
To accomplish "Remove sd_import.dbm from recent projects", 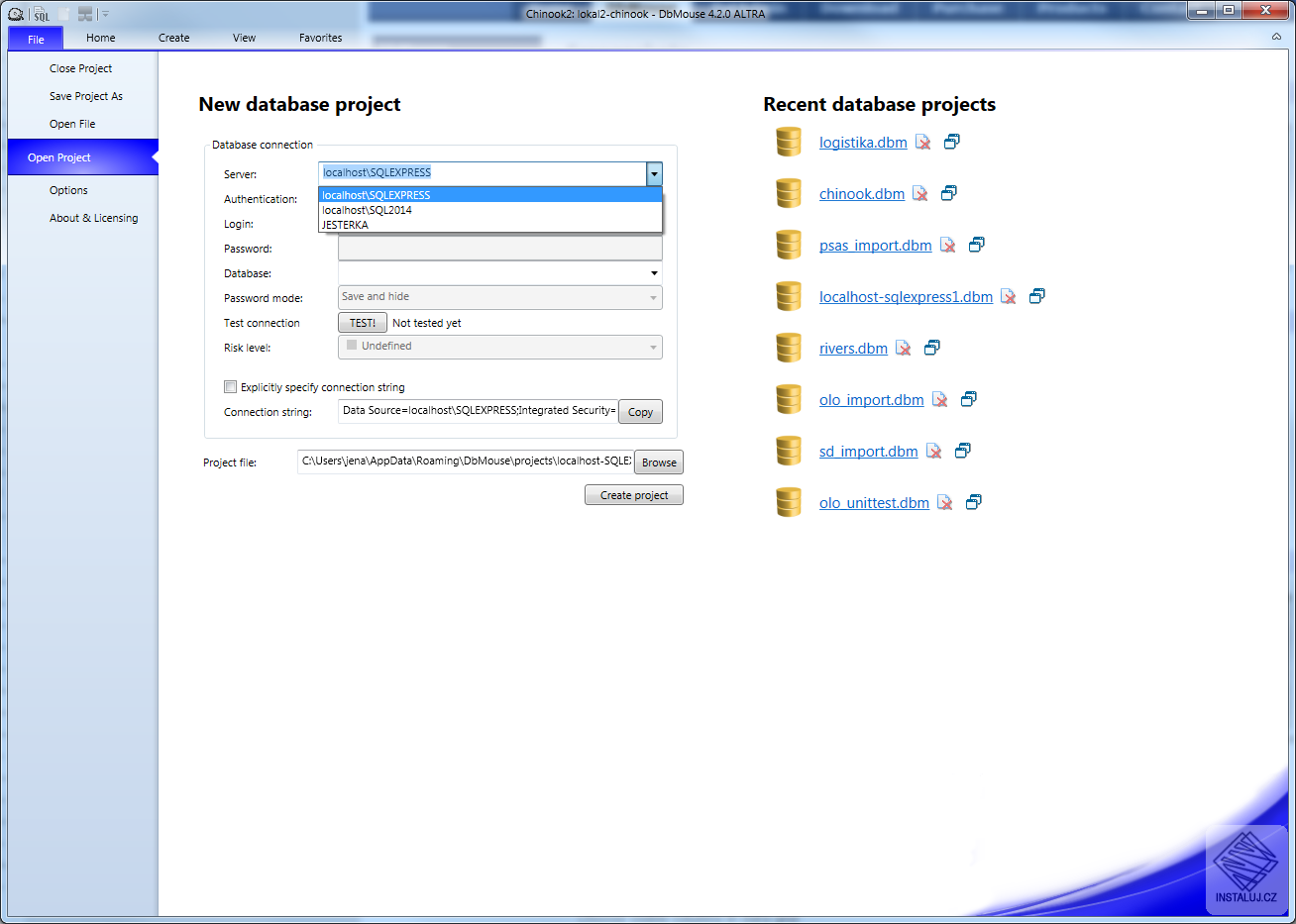I will tap(933, 451).
